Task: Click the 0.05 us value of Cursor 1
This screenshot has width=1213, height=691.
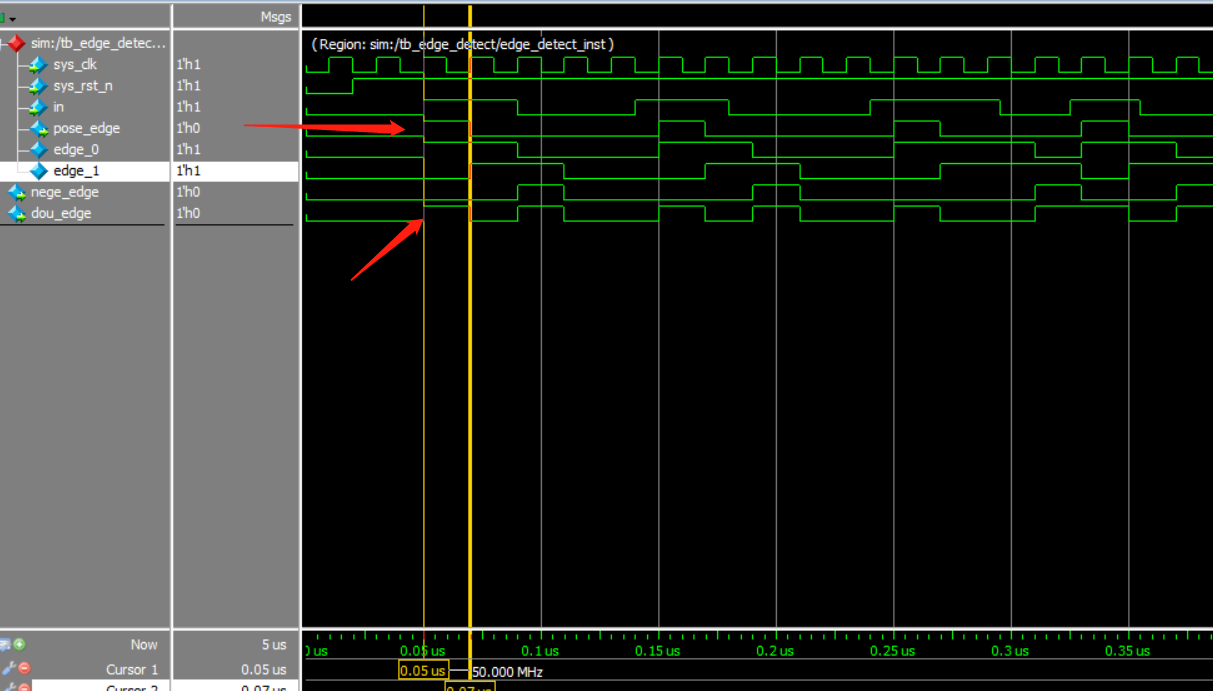Action: 264,669
